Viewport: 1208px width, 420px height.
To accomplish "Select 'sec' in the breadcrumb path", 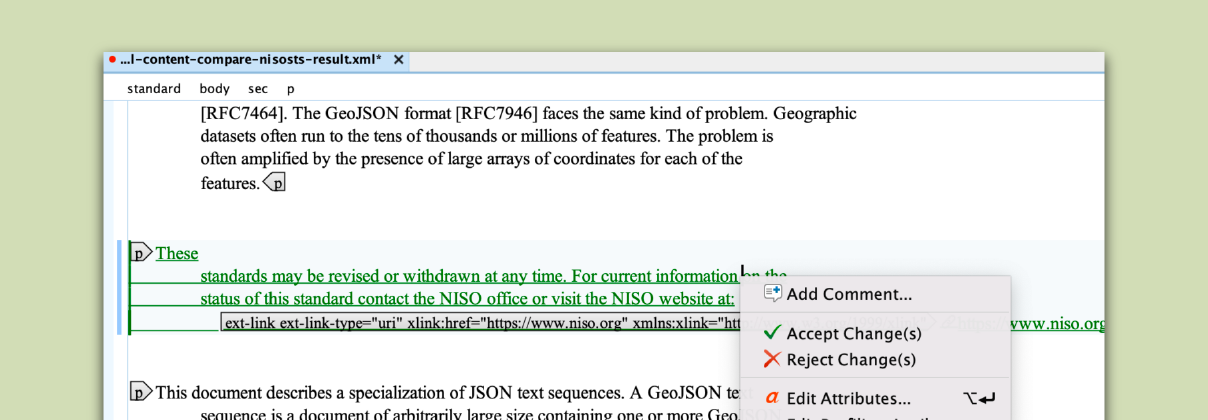I will [x=258, y=89].
